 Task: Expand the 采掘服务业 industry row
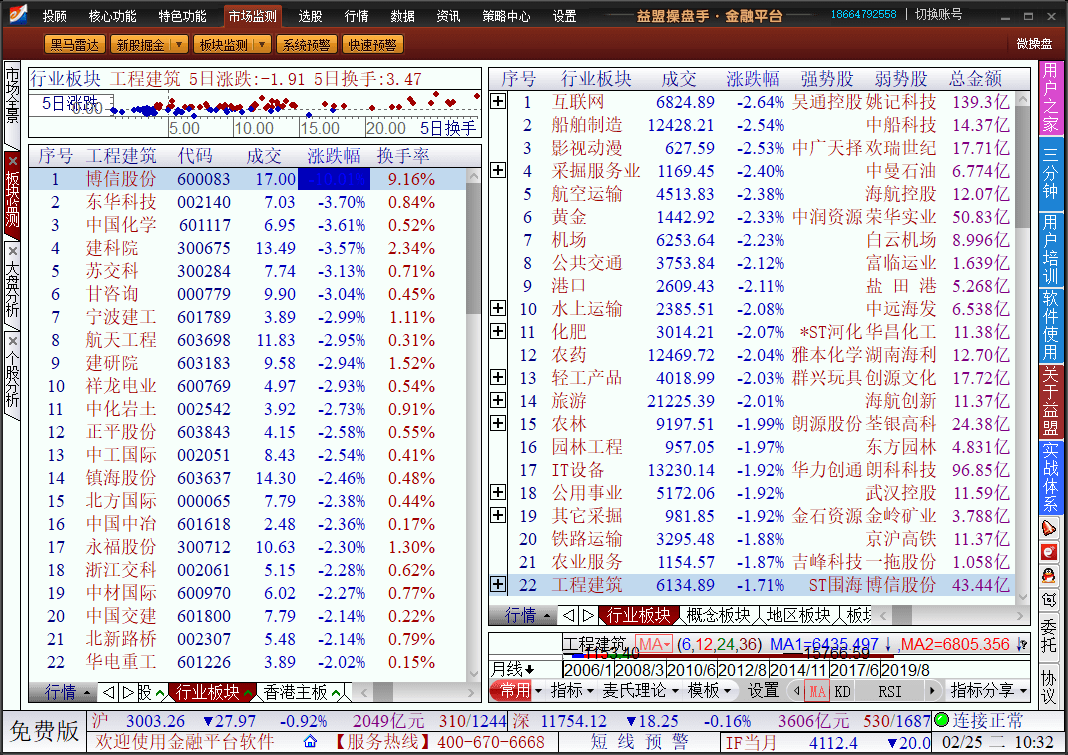[498, 170]
